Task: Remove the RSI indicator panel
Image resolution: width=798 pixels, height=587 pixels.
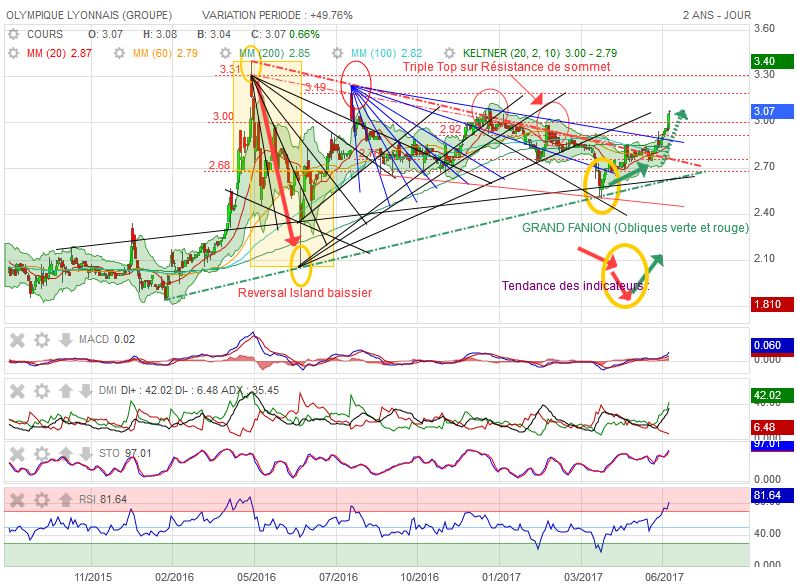Action: coord(17,500)
